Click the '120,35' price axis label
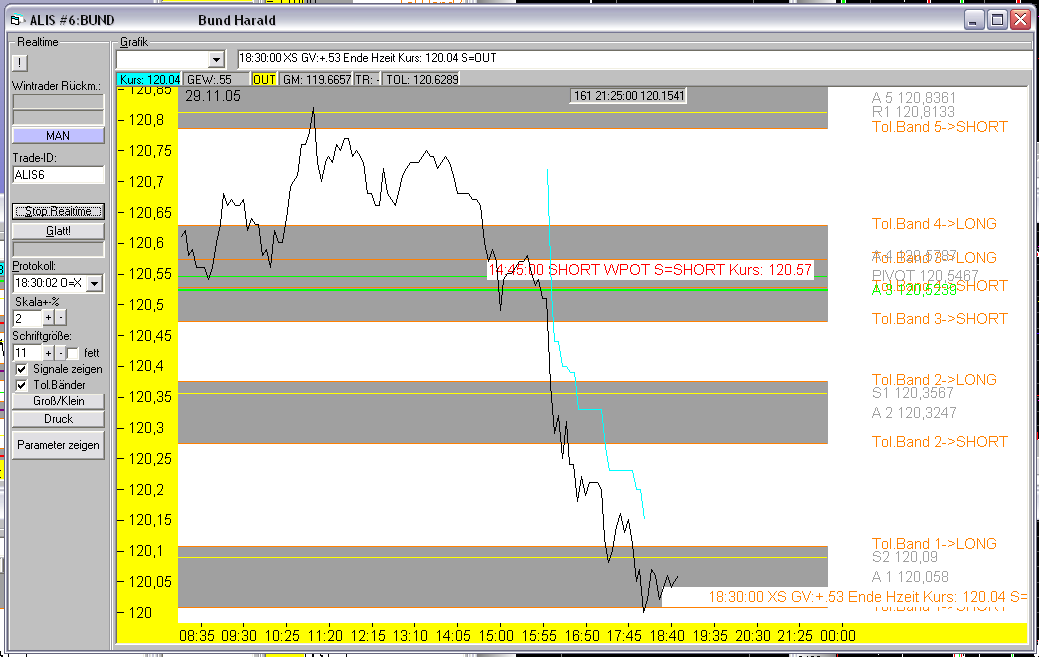The width and height of the screenshot is (1039, 657). pyautogui.click(x=150, y=397)
